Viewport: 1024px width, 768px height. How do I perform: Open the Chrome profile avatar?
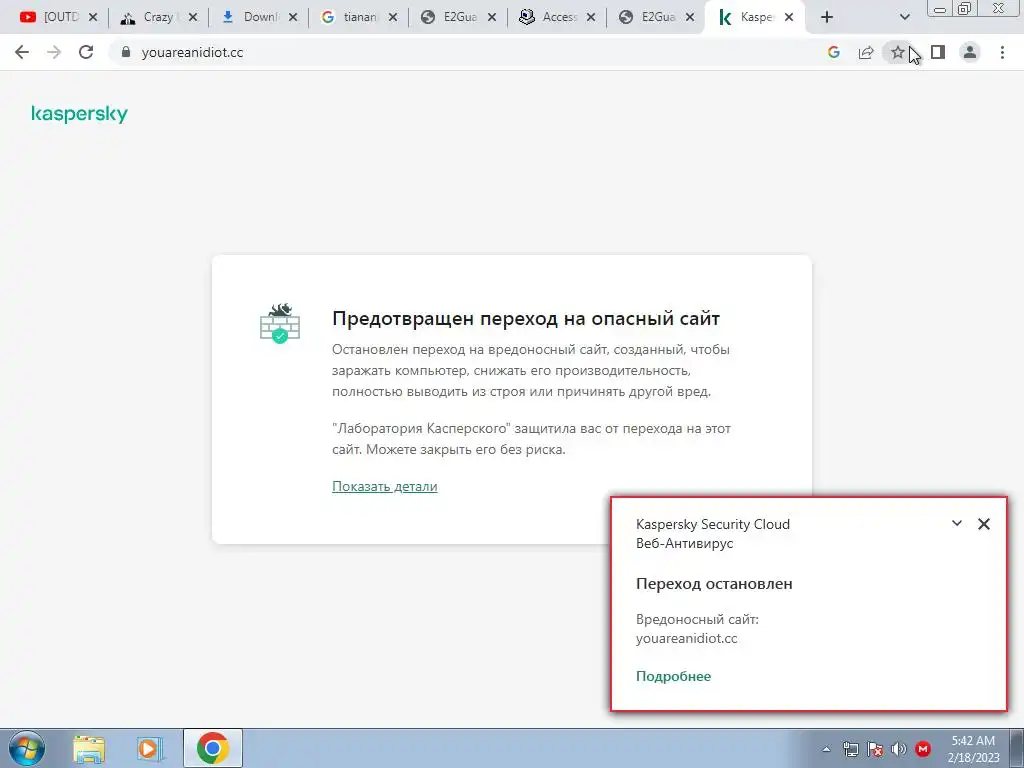point(970,52)
